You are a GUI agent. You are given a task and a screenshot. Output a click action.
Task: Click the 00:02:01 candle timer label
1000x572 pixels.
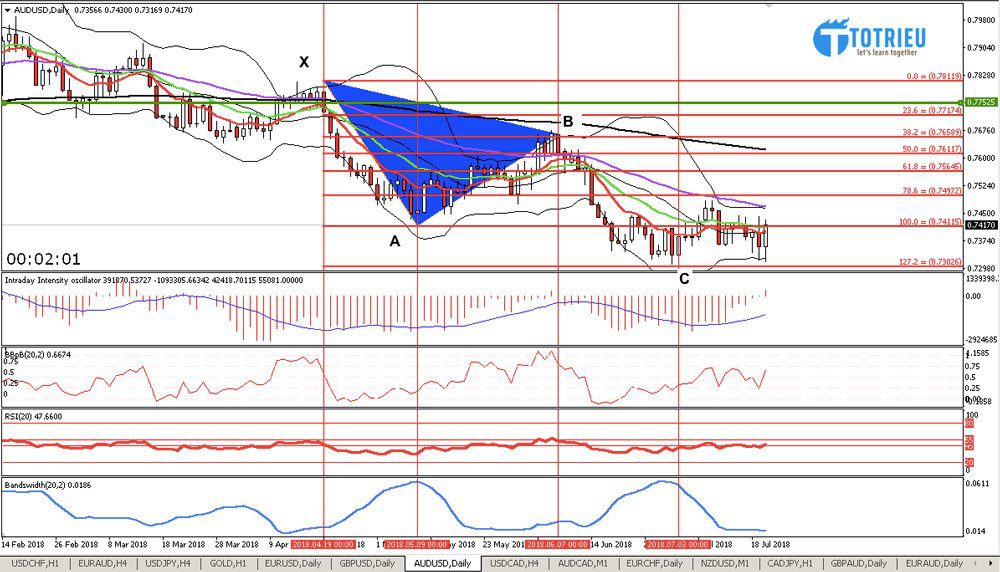[x=43, y=259]
